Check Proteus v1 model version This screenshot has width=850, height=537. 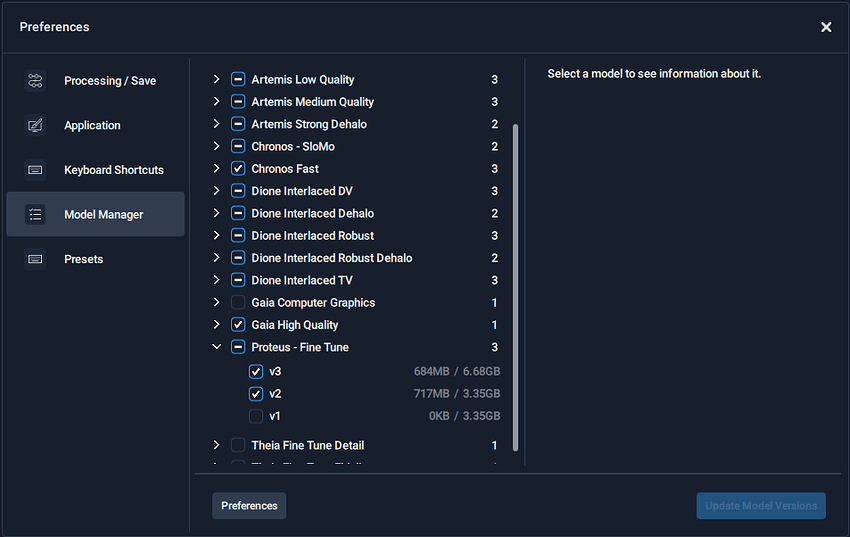(x=256, y=416)
